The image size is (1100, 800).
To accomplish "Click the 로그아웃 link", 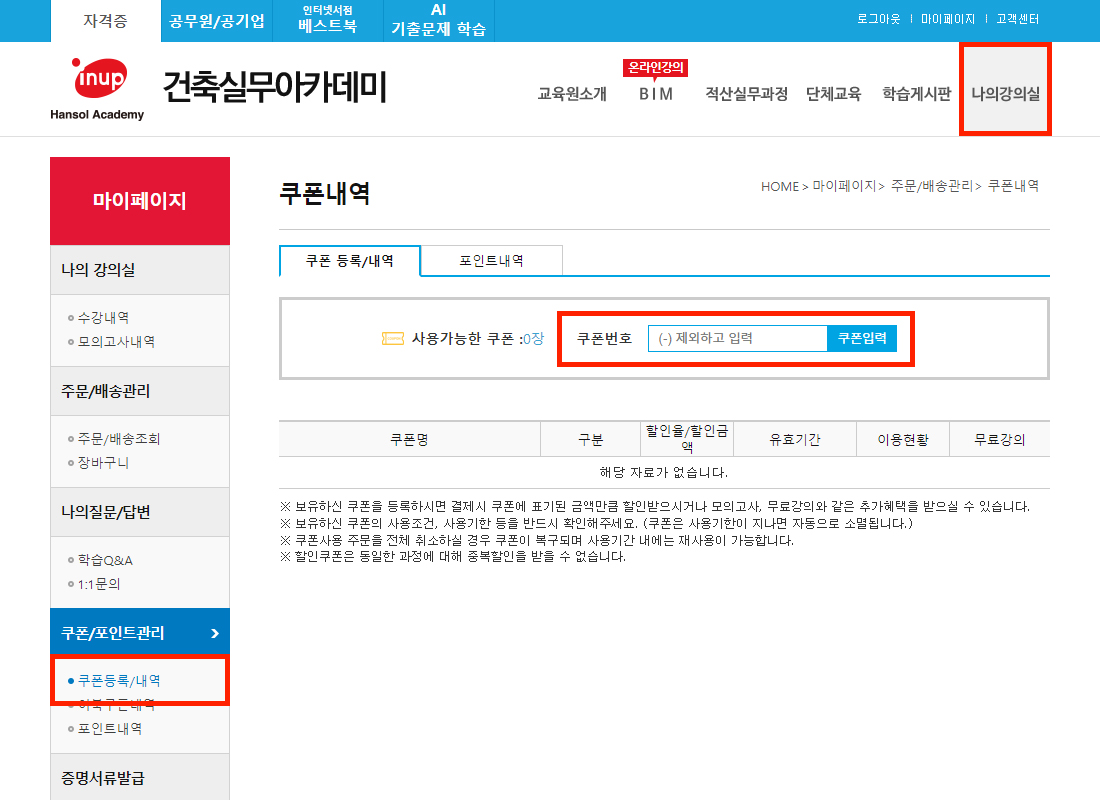I will click(879, 19).
